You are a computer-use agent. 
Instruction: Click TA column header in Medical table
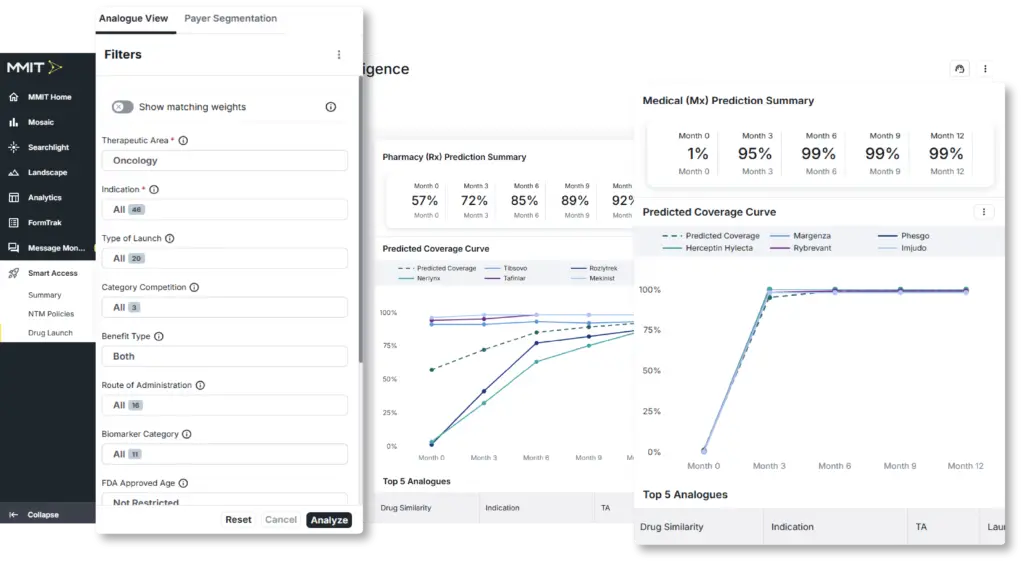[x=921, y=527]
